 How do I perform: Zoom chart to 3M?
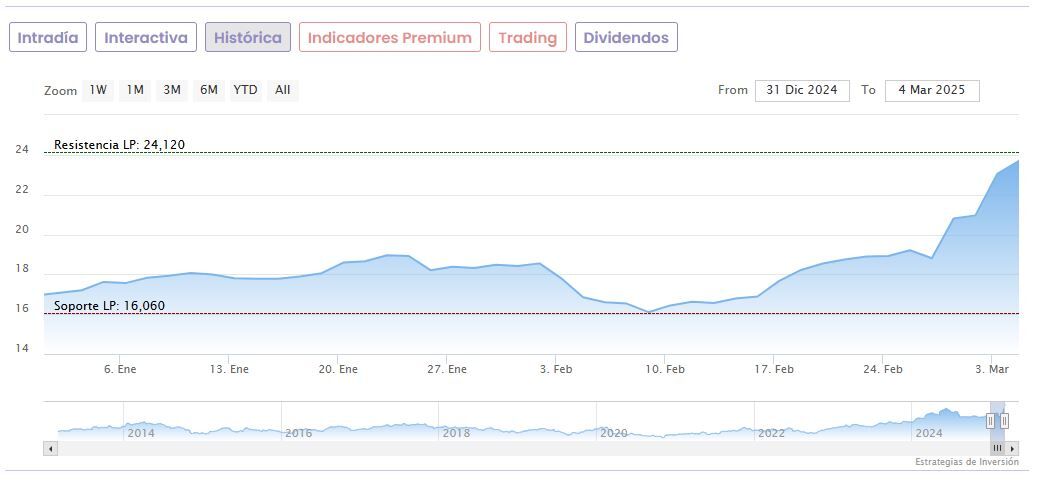point(172,90)
